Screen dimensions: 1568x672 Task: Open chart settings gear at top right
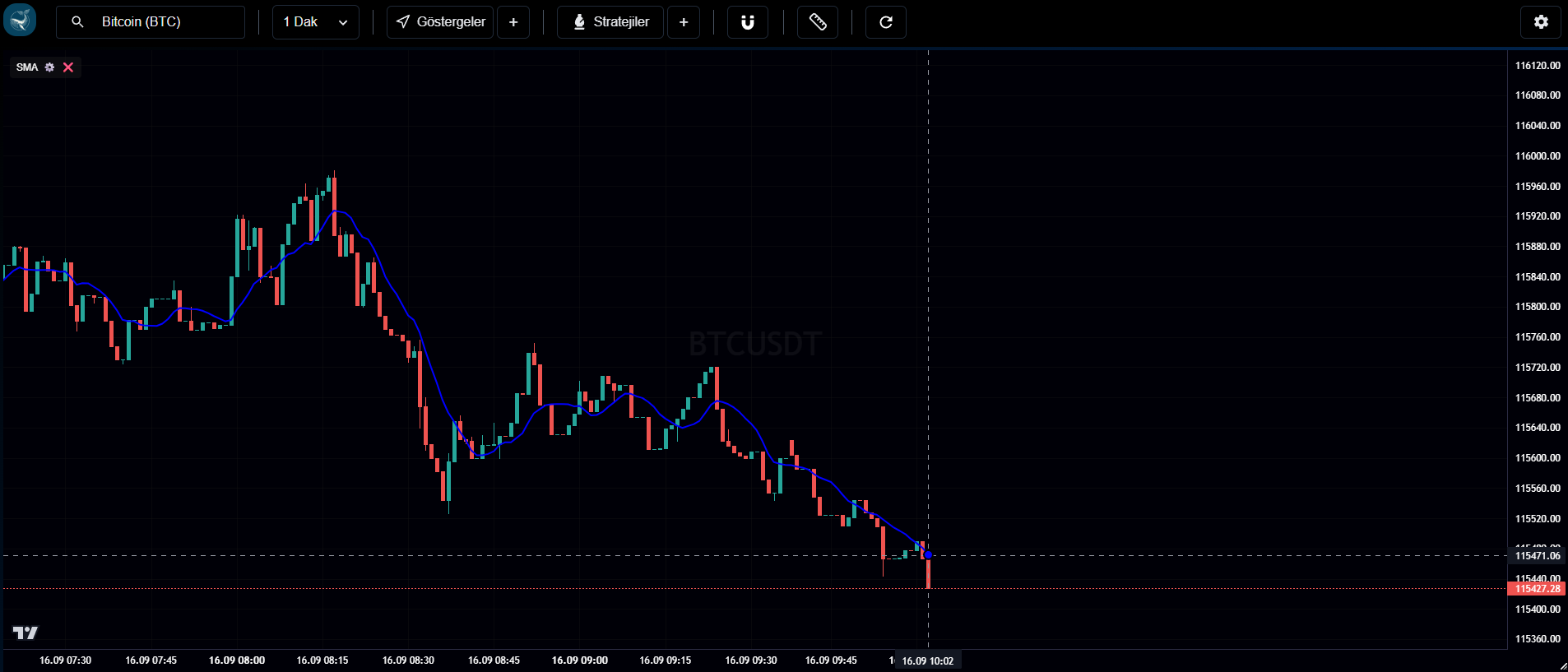(x=1541, y=22)
